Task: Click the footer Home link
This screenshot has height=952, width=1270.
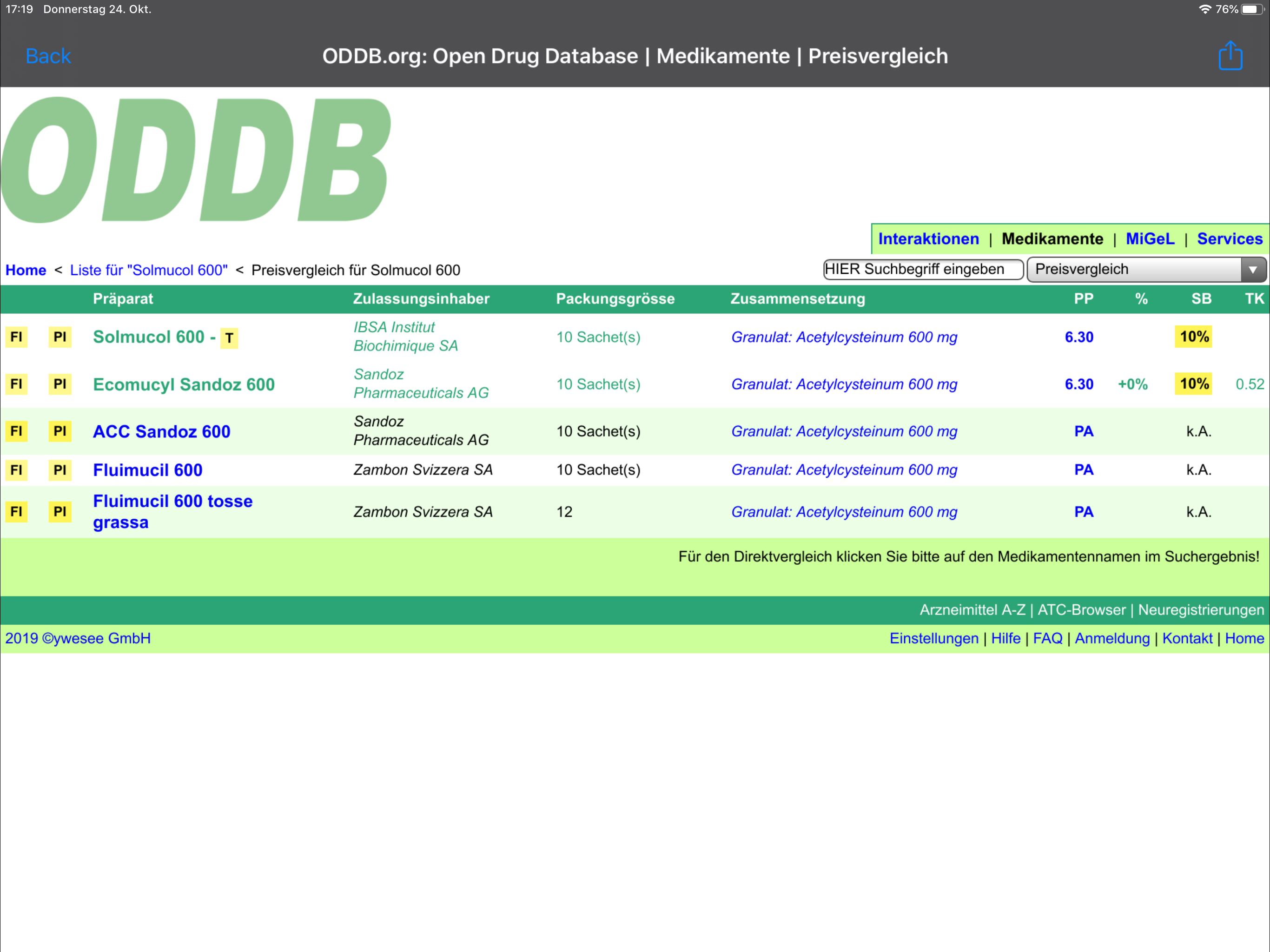Action: point(1244,639)
